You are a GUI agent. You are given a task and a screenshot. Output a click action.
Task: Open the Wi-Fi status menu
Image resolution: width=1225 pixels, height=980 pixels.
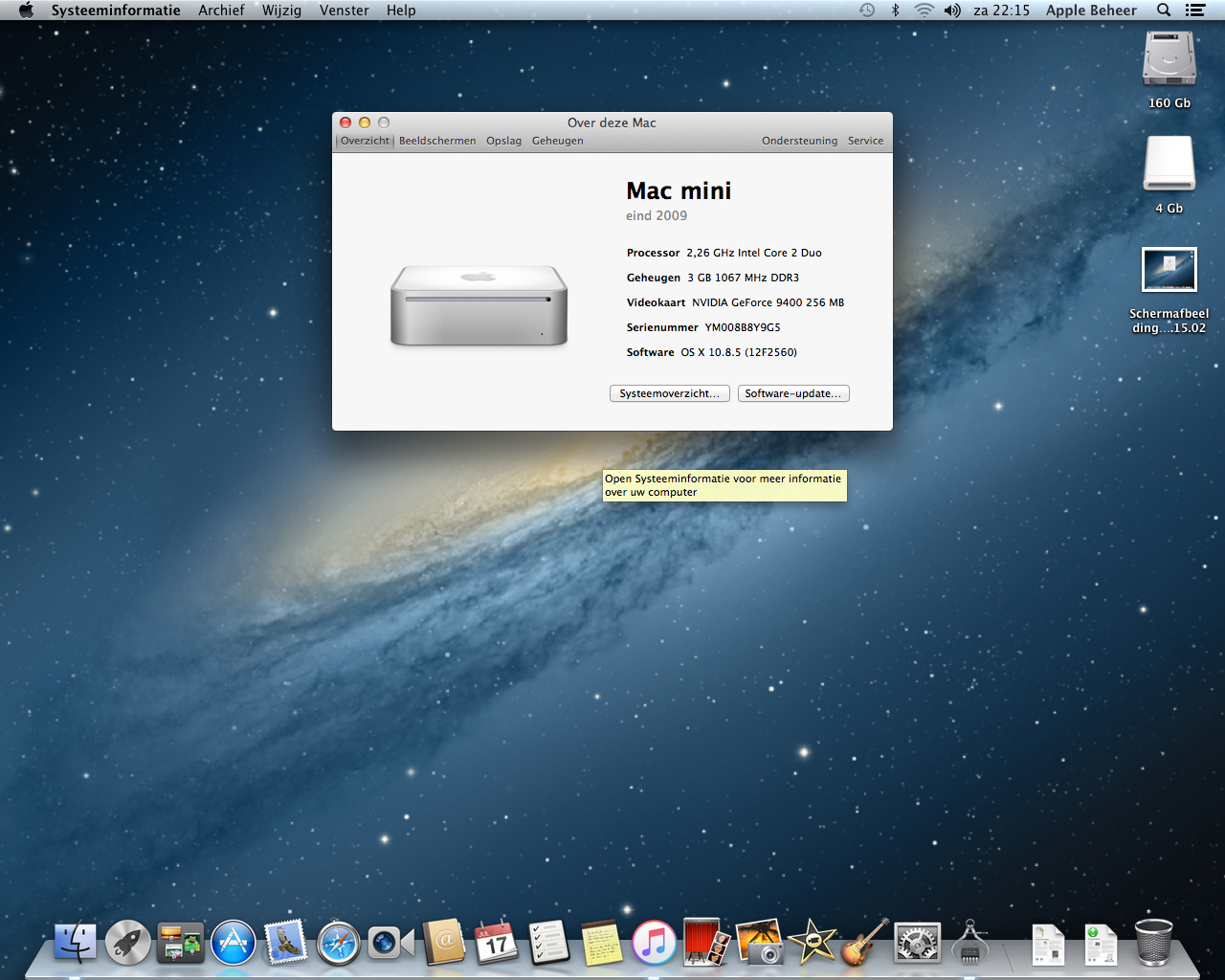pos(924,11)
